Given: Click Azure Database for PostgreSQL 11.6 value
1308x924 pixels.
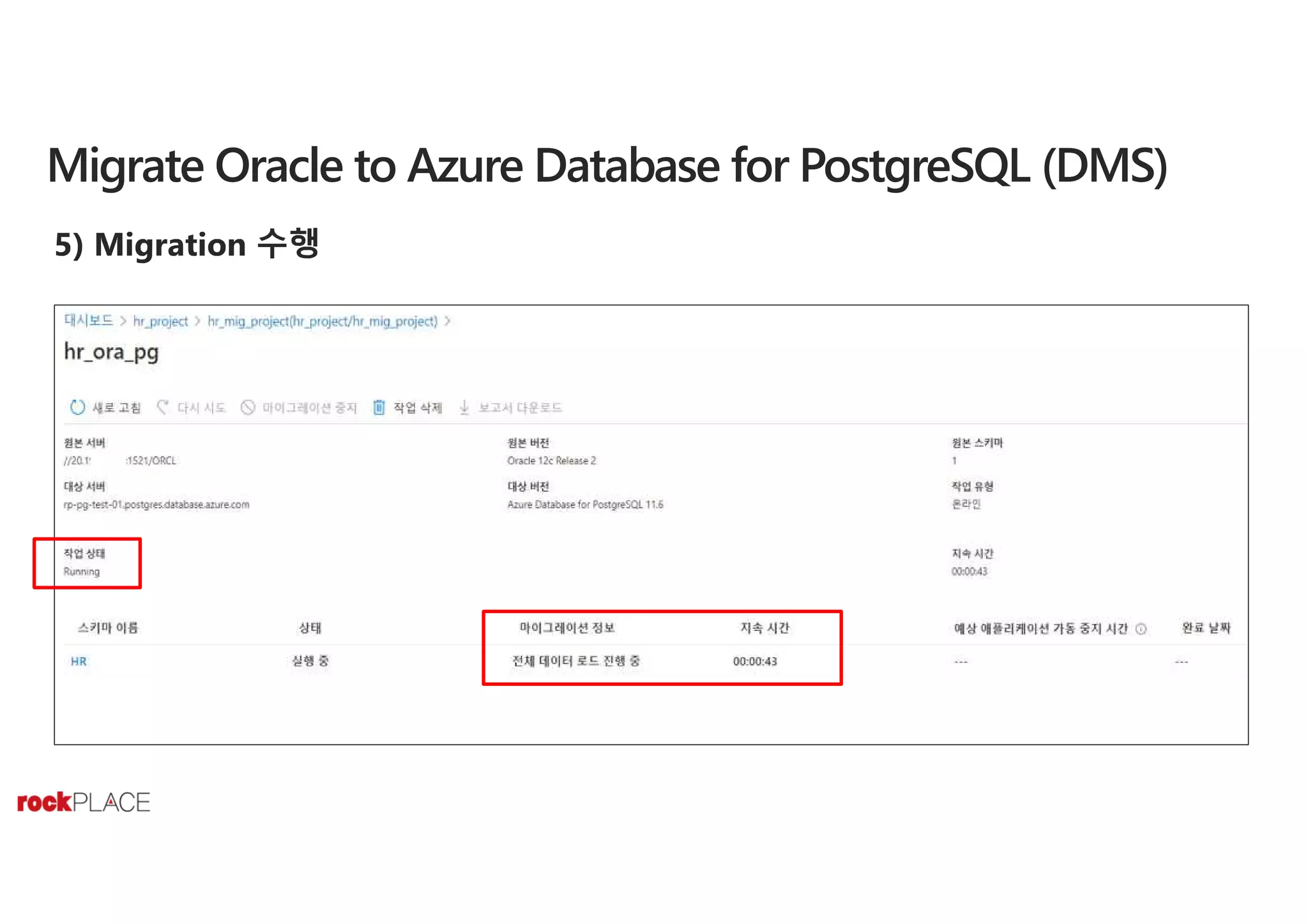Looking at the screenshot, I should 585,504.
